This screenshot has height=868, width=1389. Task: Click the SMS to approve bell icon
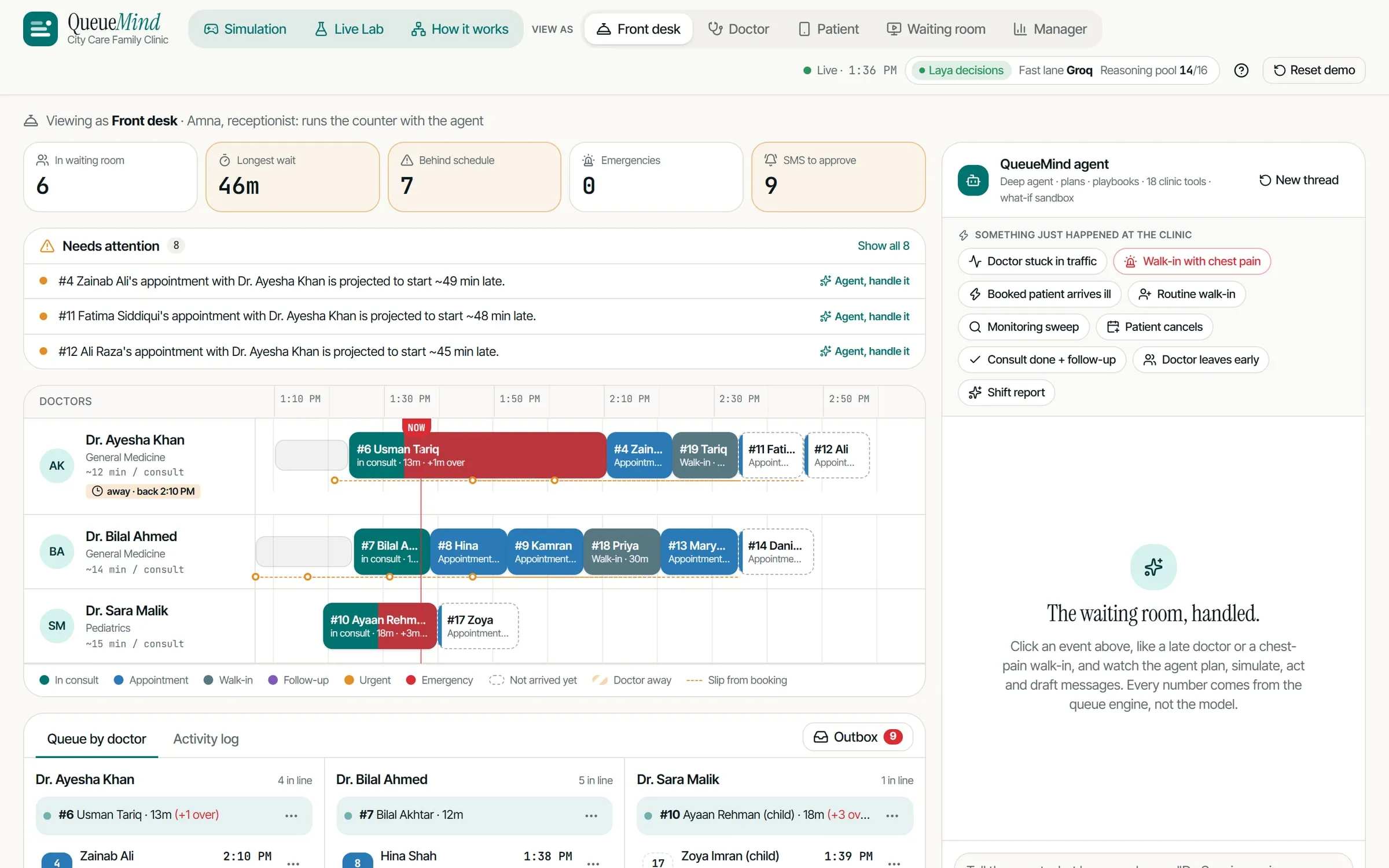tap(770, 160)
